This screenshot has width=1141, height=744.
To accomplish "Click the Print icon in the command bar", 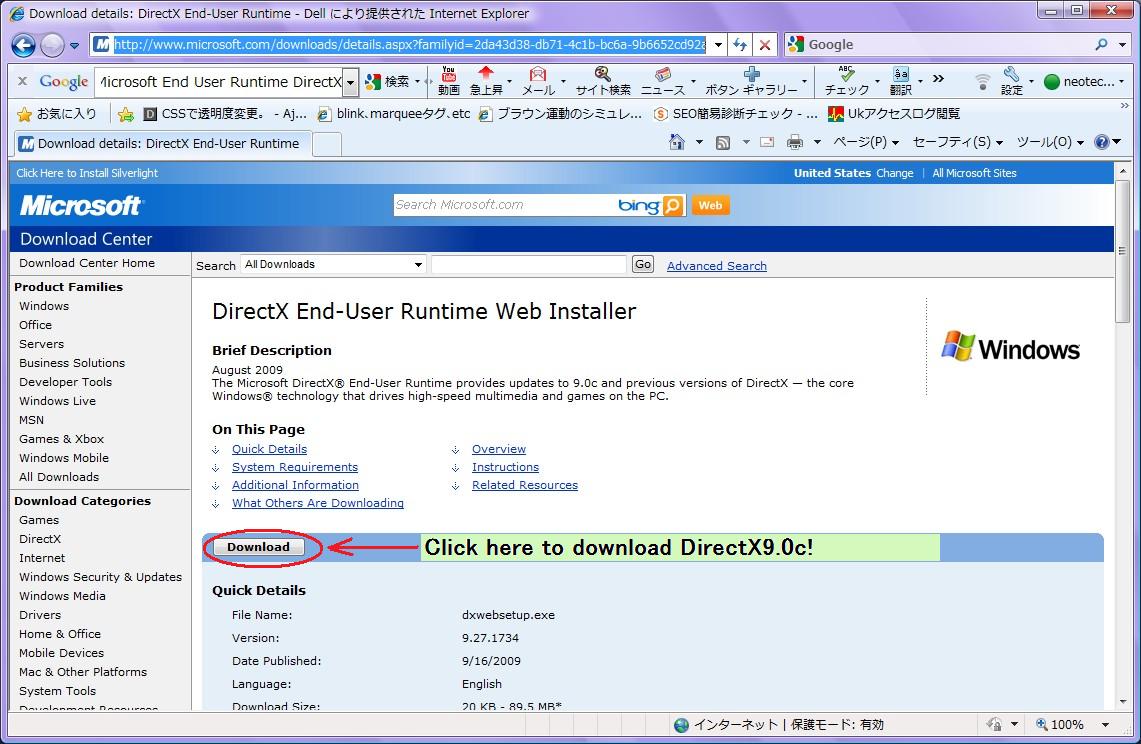I will [x=795, y=142].
